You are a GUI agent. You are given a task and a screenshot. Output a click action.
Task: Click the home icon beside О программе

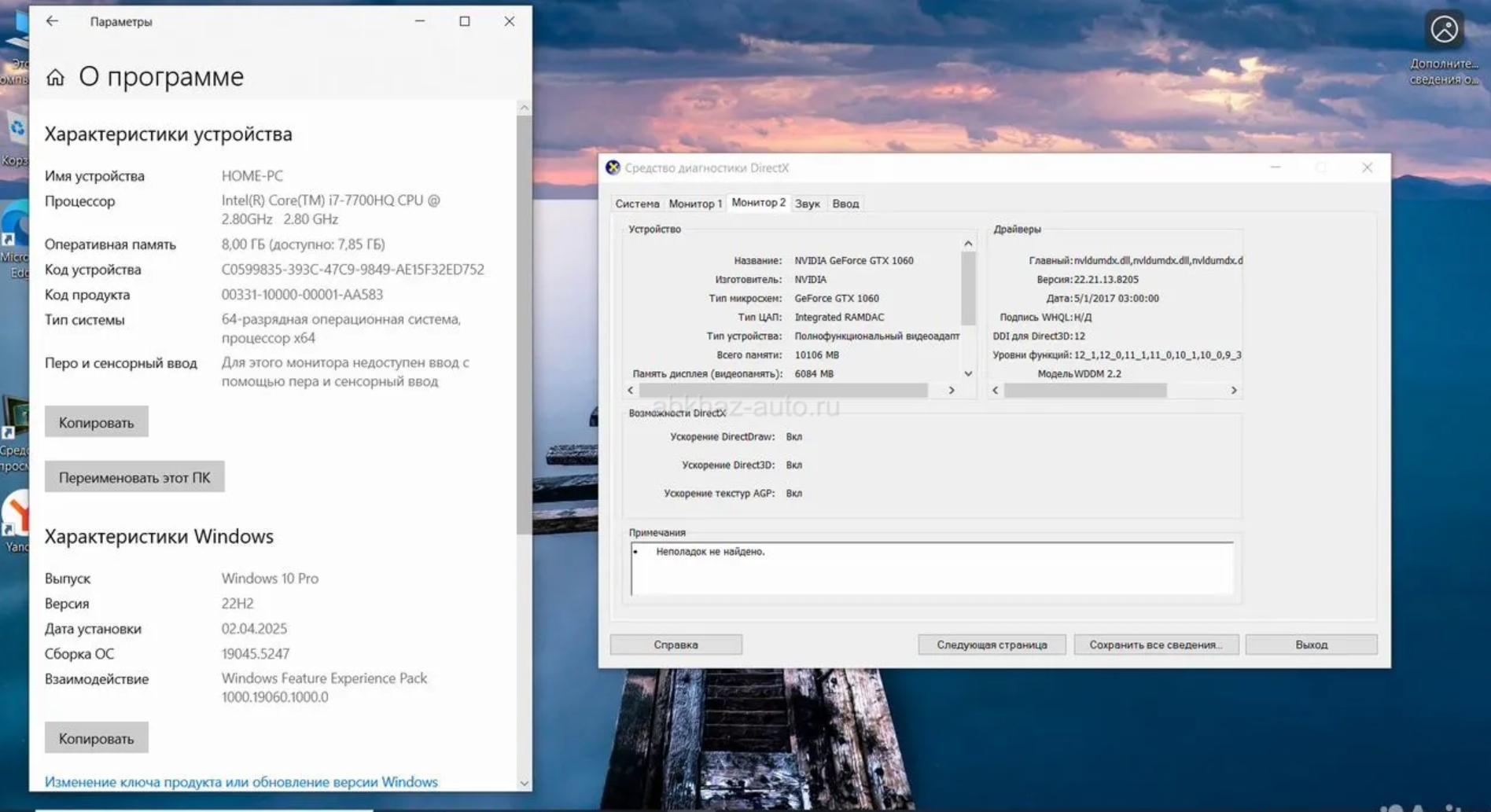pos(55,77)
